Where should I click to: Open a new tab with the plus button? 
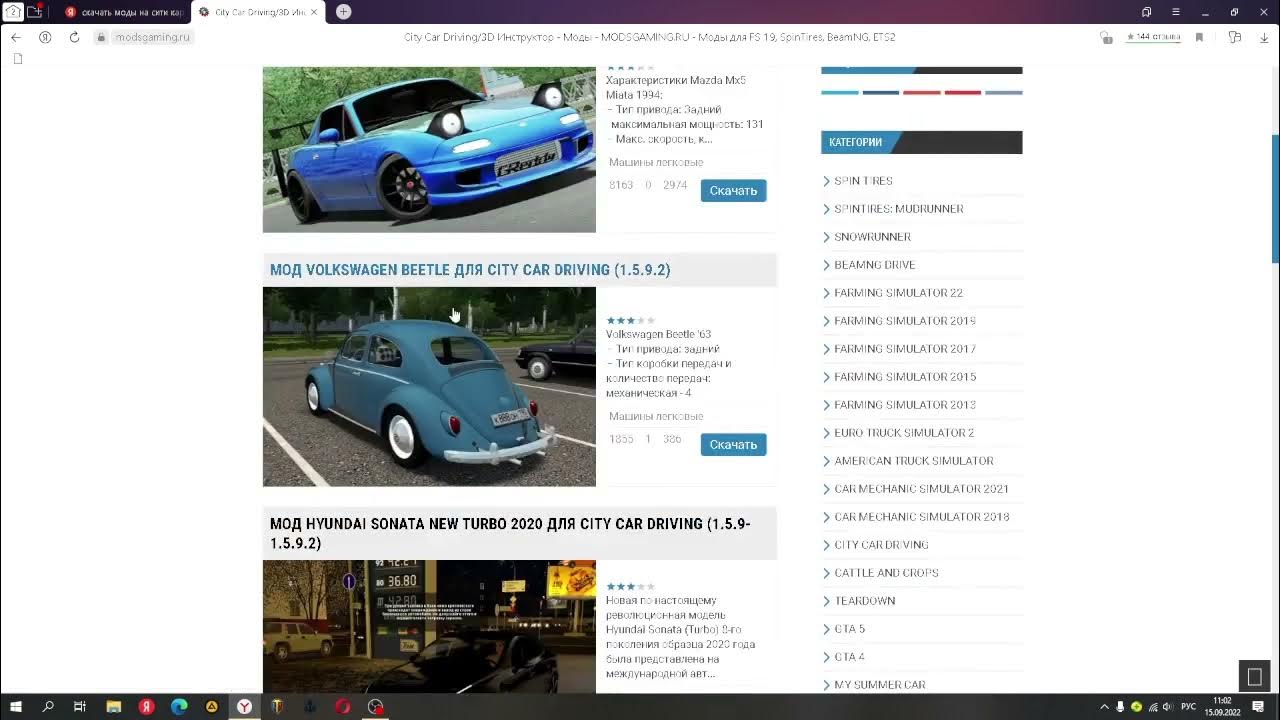coord(343,12)
